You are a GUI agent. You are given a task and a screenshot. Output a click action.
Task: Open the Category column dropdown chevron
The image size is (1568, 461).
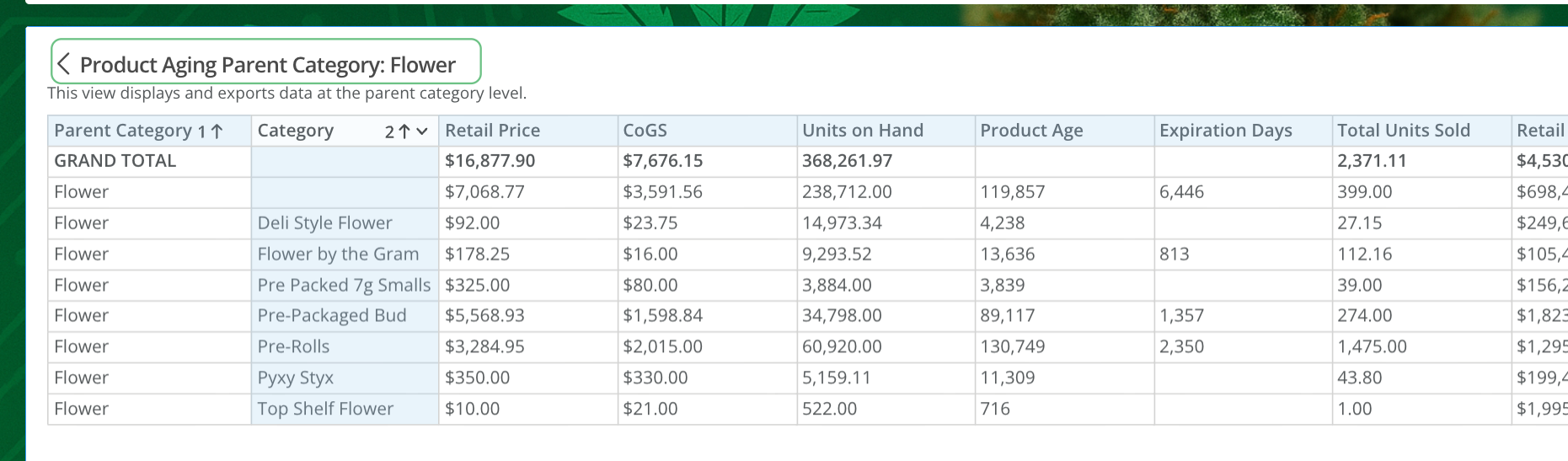[422, 131]
